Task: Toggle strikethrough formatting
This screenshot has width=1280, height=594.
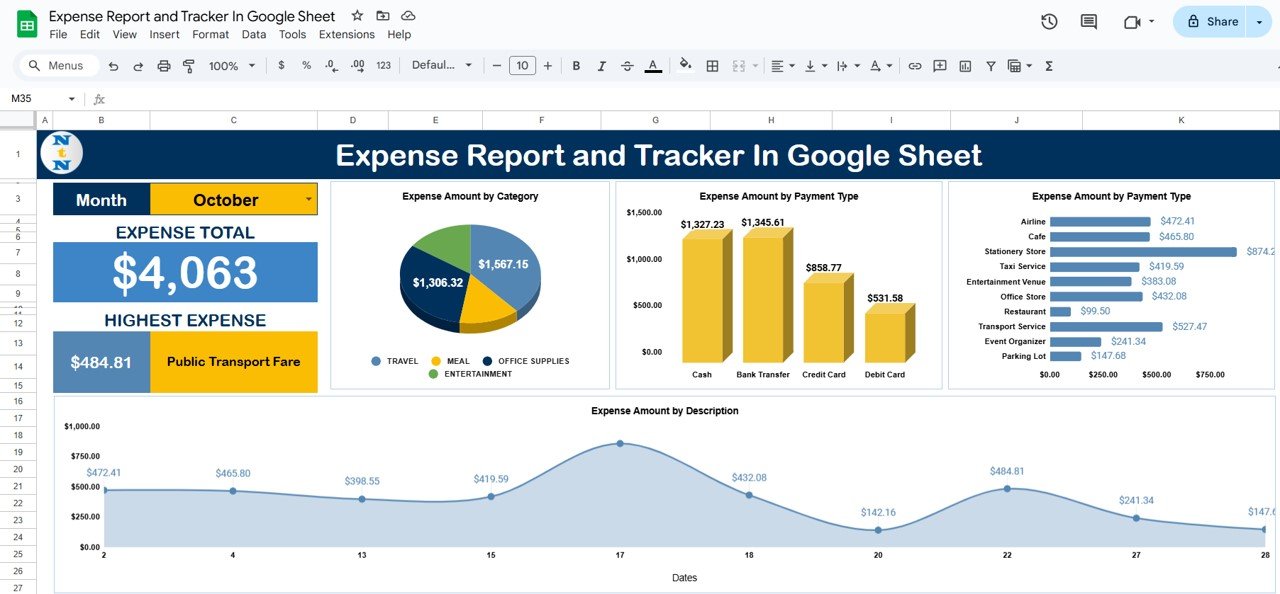Action: (x=627, y=66)
